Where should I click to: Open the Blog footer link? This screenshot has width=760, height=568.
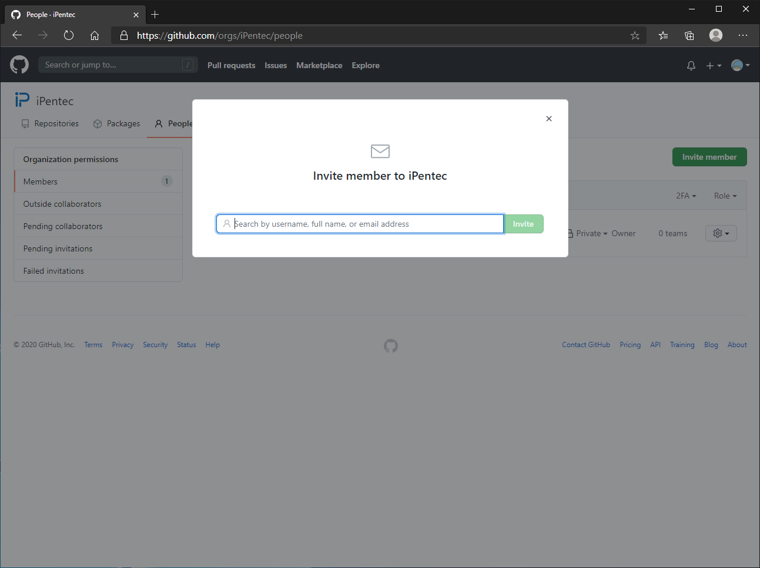coord(711,345)
